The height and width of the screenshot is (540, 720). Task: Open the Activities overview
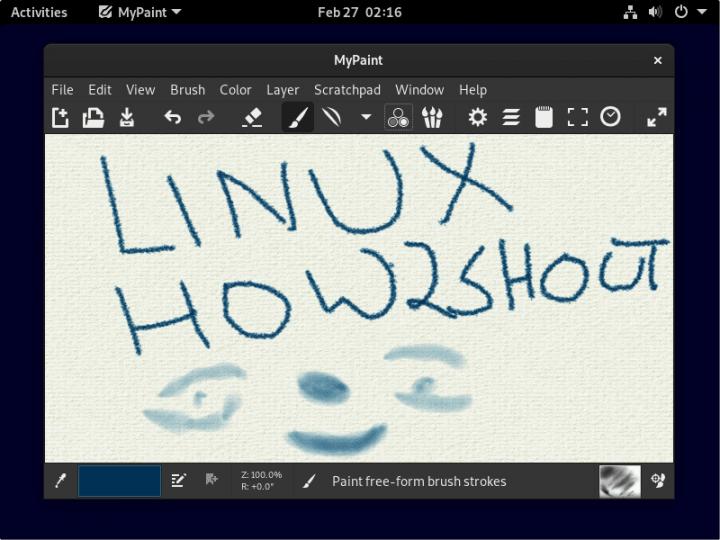[x=39, y=12]
